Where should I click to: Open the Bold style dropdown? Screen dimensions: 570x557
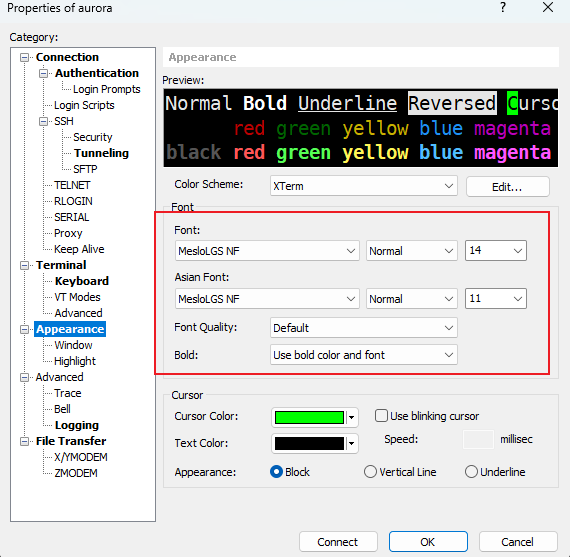click(x=364, y=355)
